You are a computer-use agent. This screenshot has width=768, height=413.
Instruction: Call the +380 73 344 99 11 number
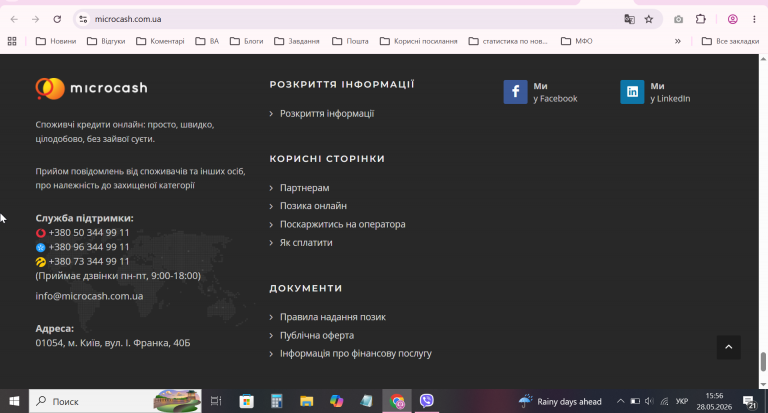coord(89,261)
